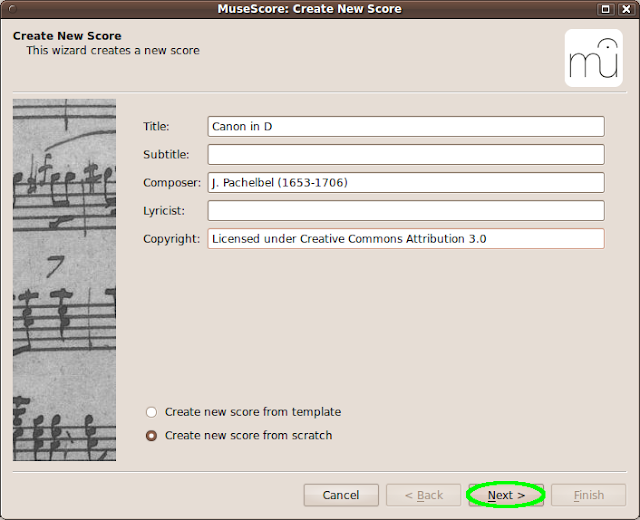Click the "Create New Score" heading
Screen dimensions: 640x520
67,36
